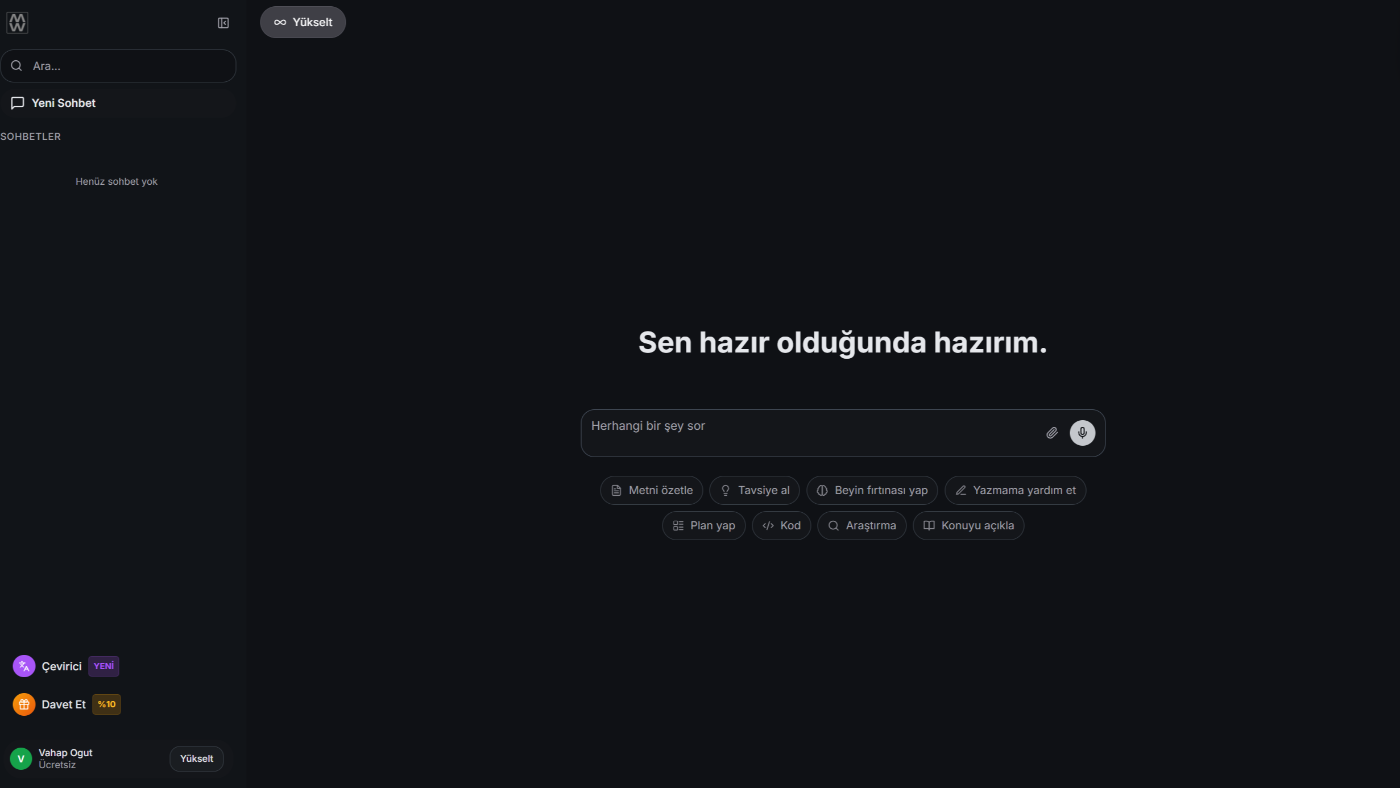Click the YENİ badge next to Çevirici

click(104, 666)
